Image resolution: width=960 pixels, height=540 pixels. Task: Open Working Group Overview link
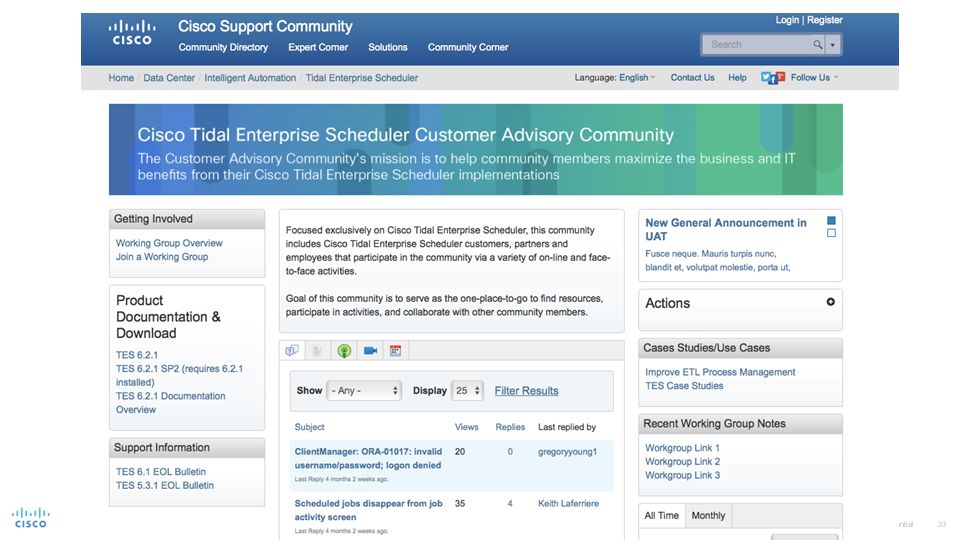click(x=169, y=243)
